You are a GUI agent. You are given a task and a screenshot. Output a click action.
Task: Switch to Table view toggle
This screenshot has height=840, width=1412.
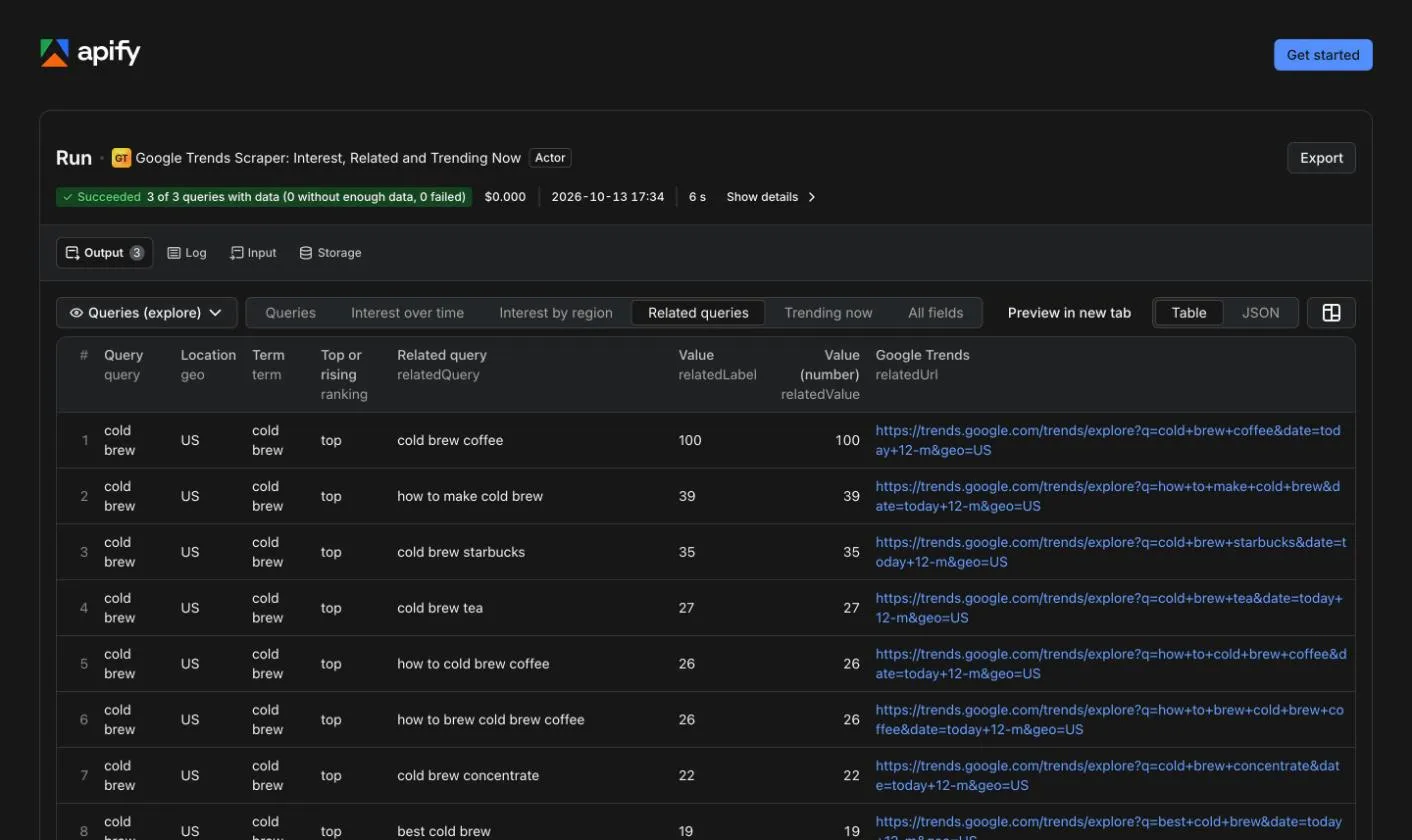(x=1189, y=313)
